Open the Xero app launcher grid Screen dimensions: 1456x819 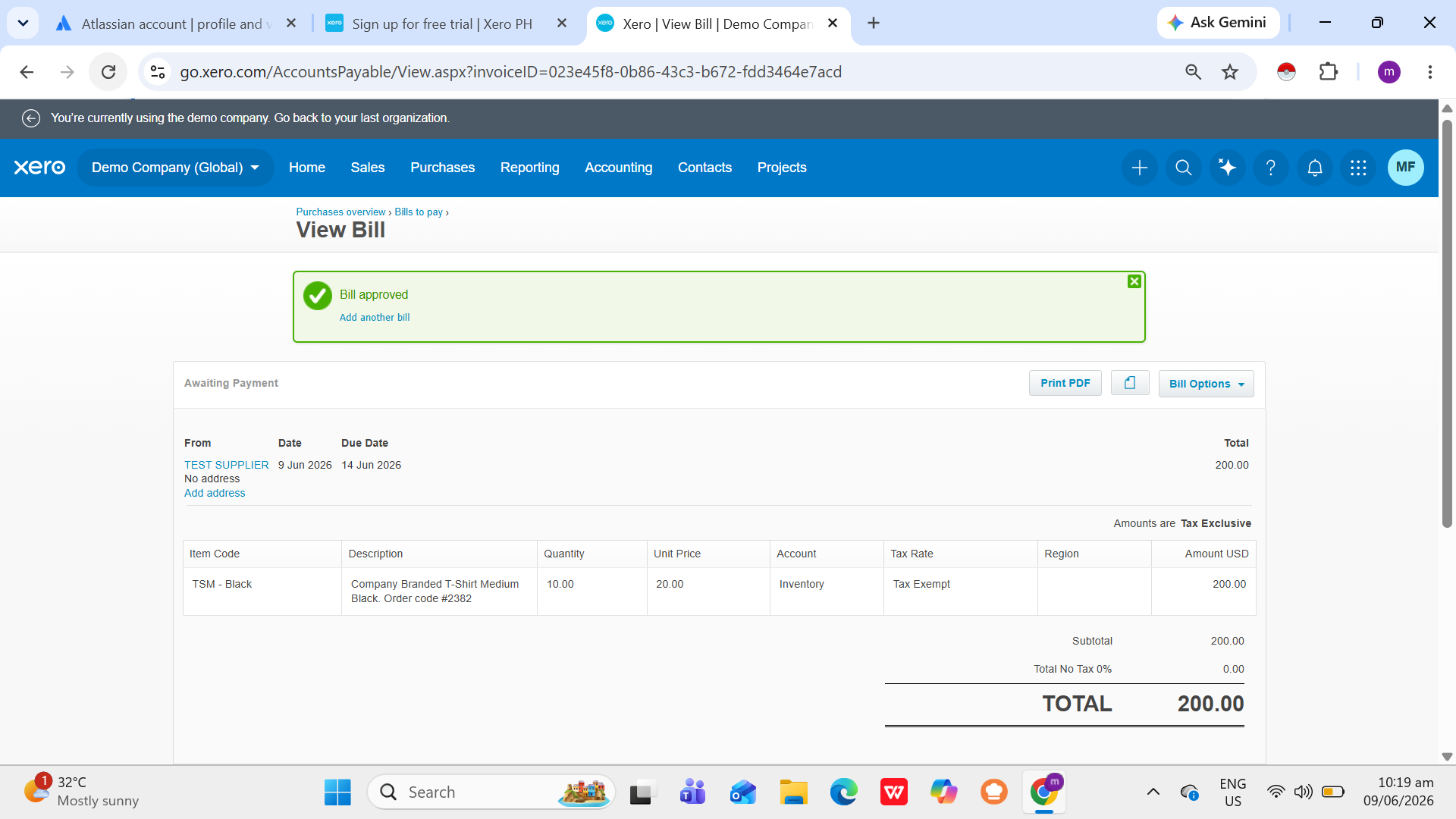[x=1358, y=168]
